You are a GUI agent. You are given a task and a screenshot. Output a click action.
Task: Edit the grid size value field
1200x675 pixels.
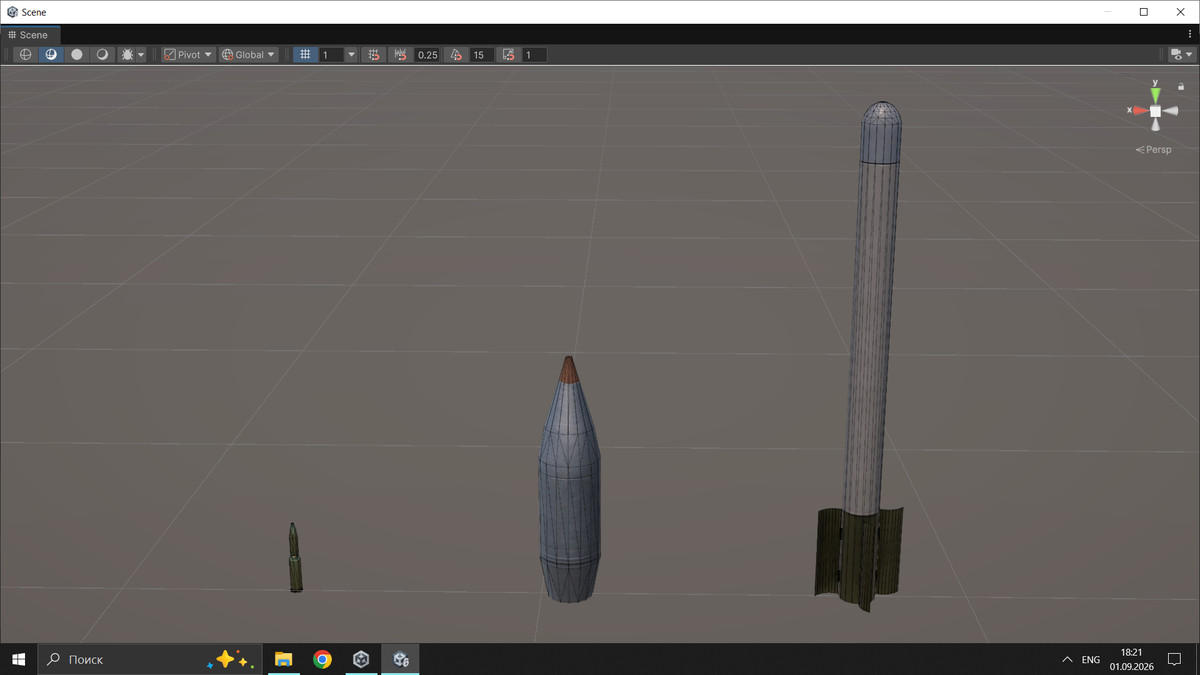point(331,55)
